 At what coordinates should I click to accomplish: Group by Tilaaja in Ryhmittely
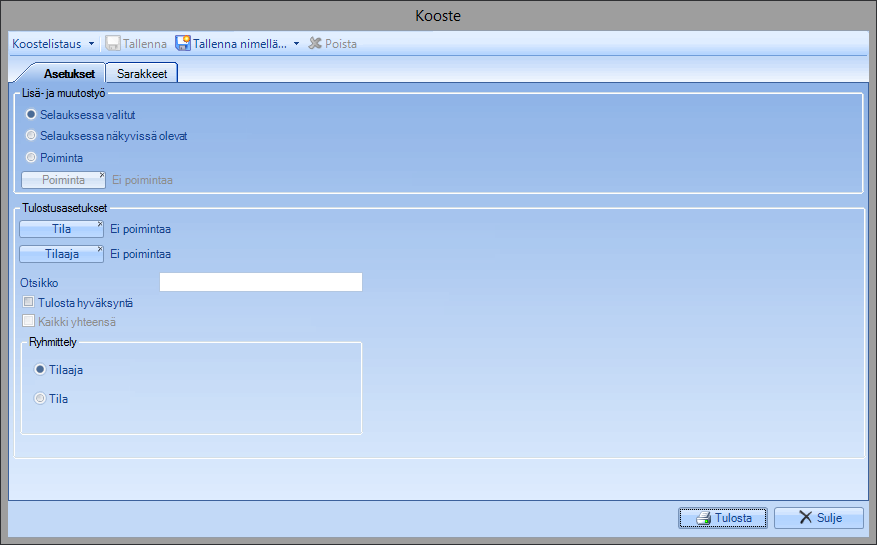point(40,369)
